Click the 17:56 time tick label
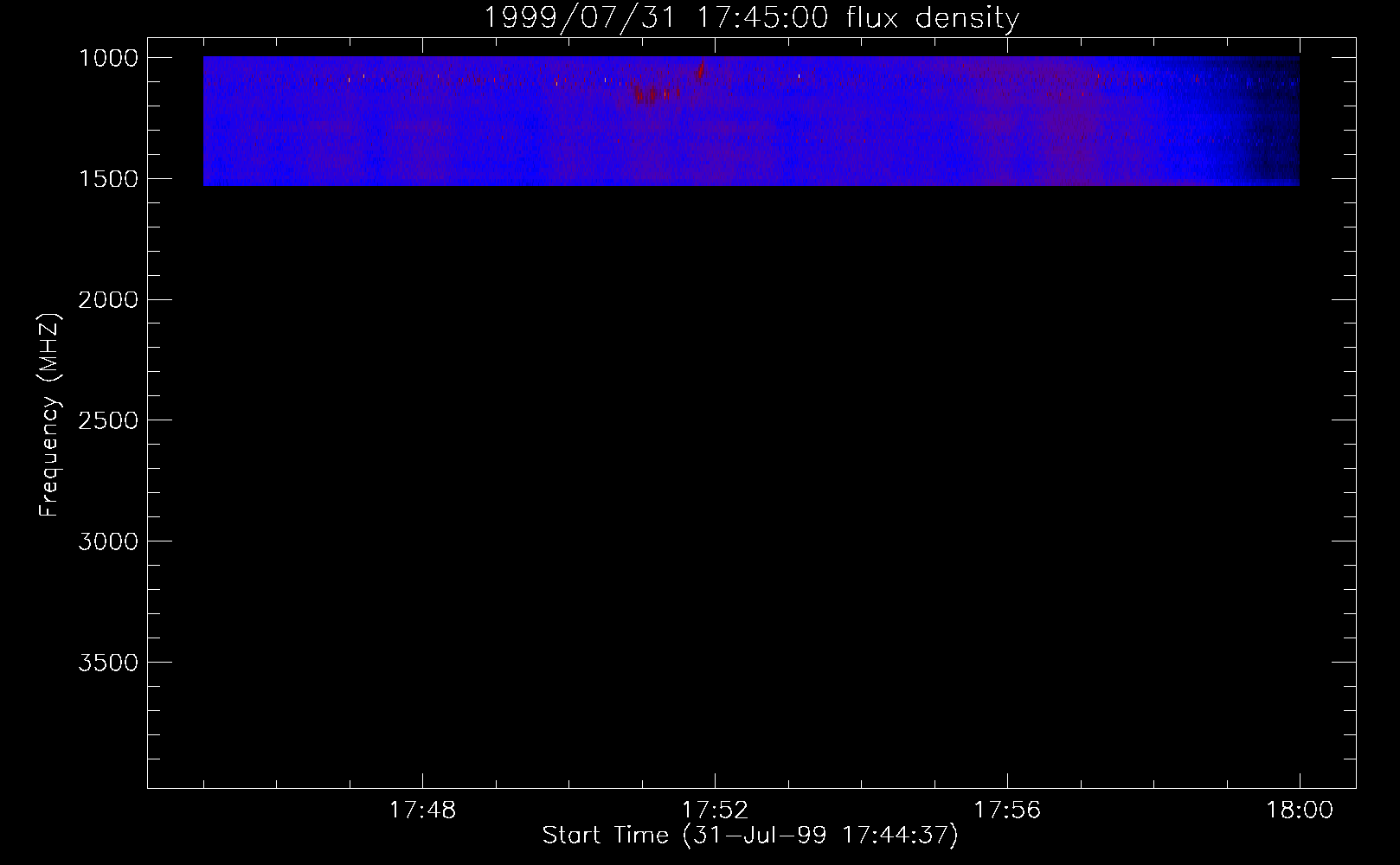 pyautogui.click(x=1007, y=811)
